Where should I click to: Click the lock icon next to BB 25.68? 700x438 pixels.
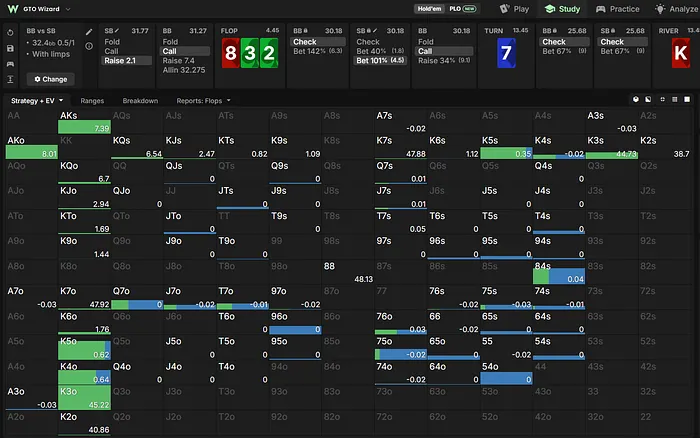click(554, 31)
